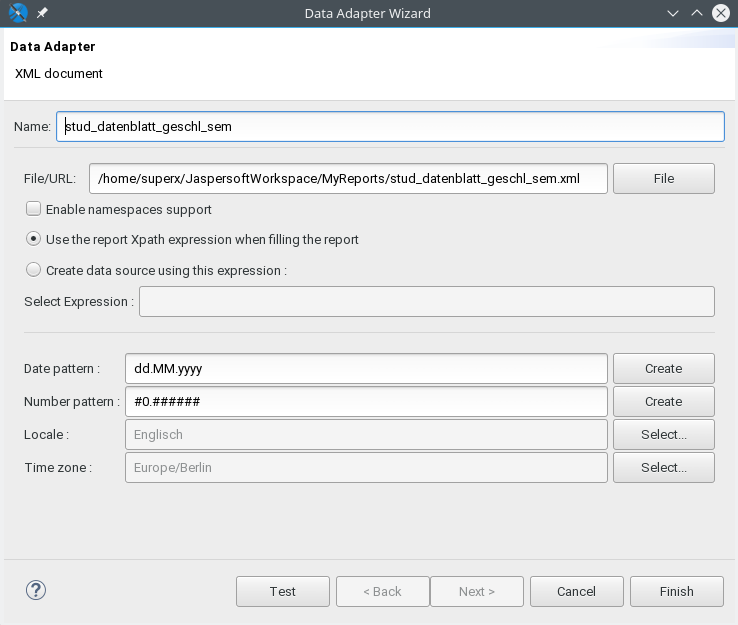Click the Date pattern input field
The height and width of the screenshot is (625, 738).
366,369
